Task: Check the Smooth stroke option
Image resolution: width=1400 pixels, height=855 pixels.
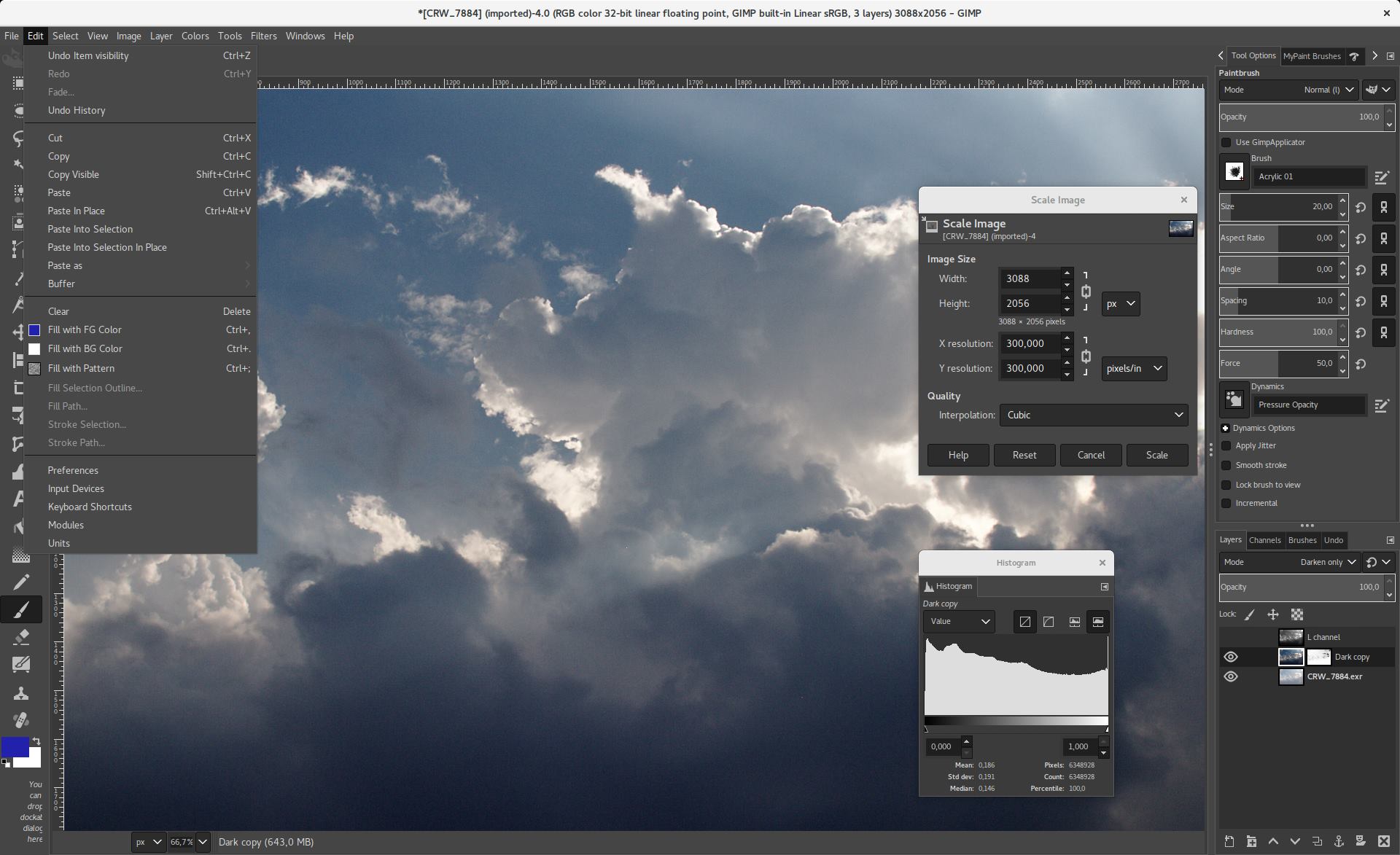Action: (1226, 465)
